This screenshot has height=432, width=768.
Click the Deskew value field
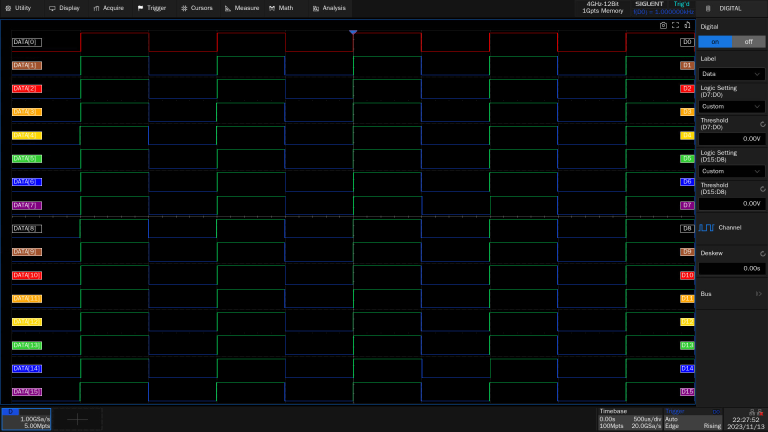[x=731, y=268]
